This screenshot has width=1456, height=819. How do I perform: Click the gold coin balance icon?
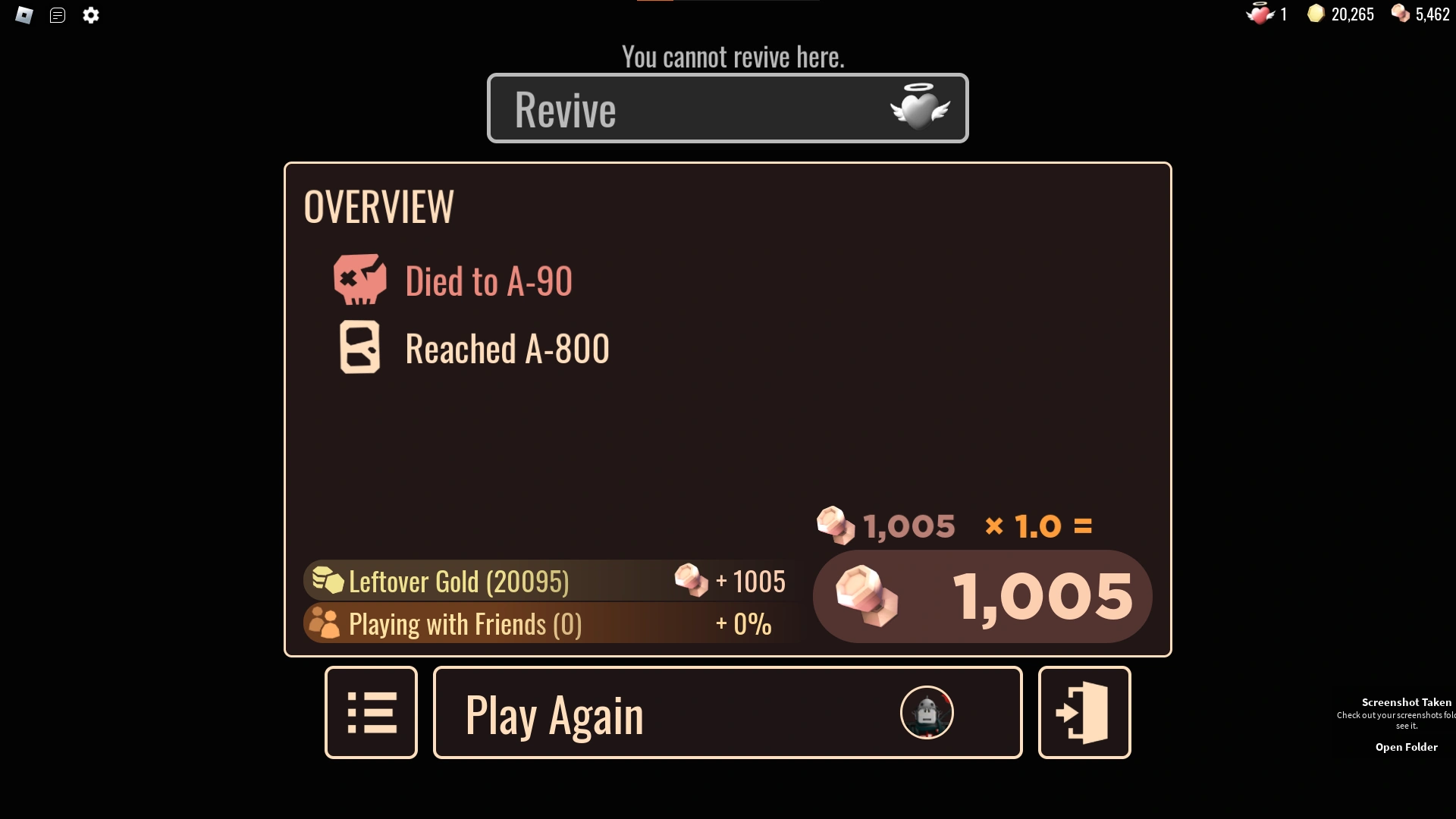click(x=1316, y=14)
